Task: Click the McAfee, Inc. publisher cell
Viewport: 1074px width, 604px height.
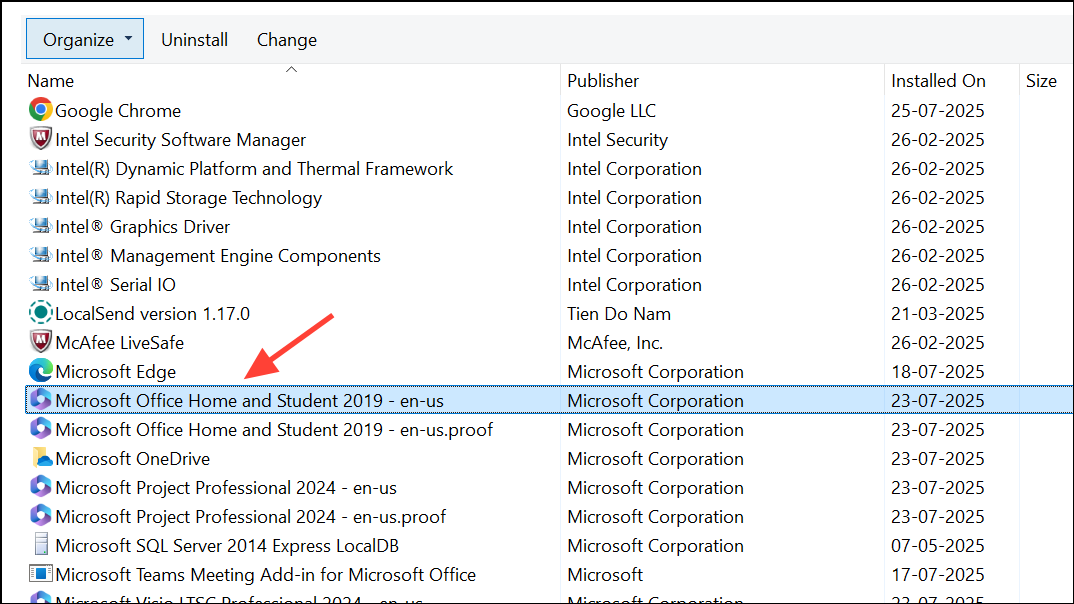Action: pos(614,342)
